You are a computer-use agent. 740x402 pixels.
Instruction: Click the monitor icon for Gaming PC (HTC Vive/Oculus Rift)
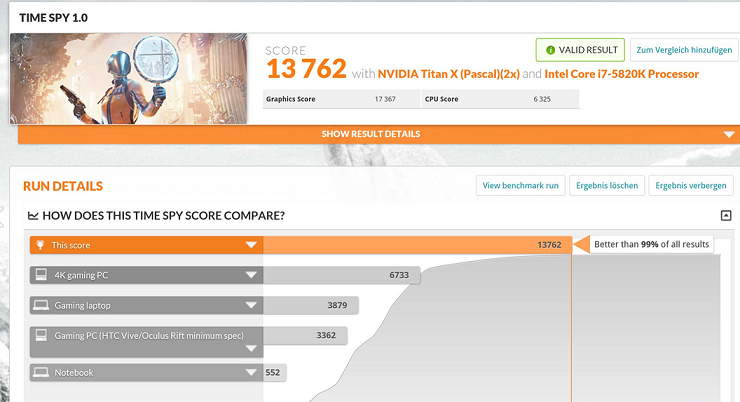41,335
